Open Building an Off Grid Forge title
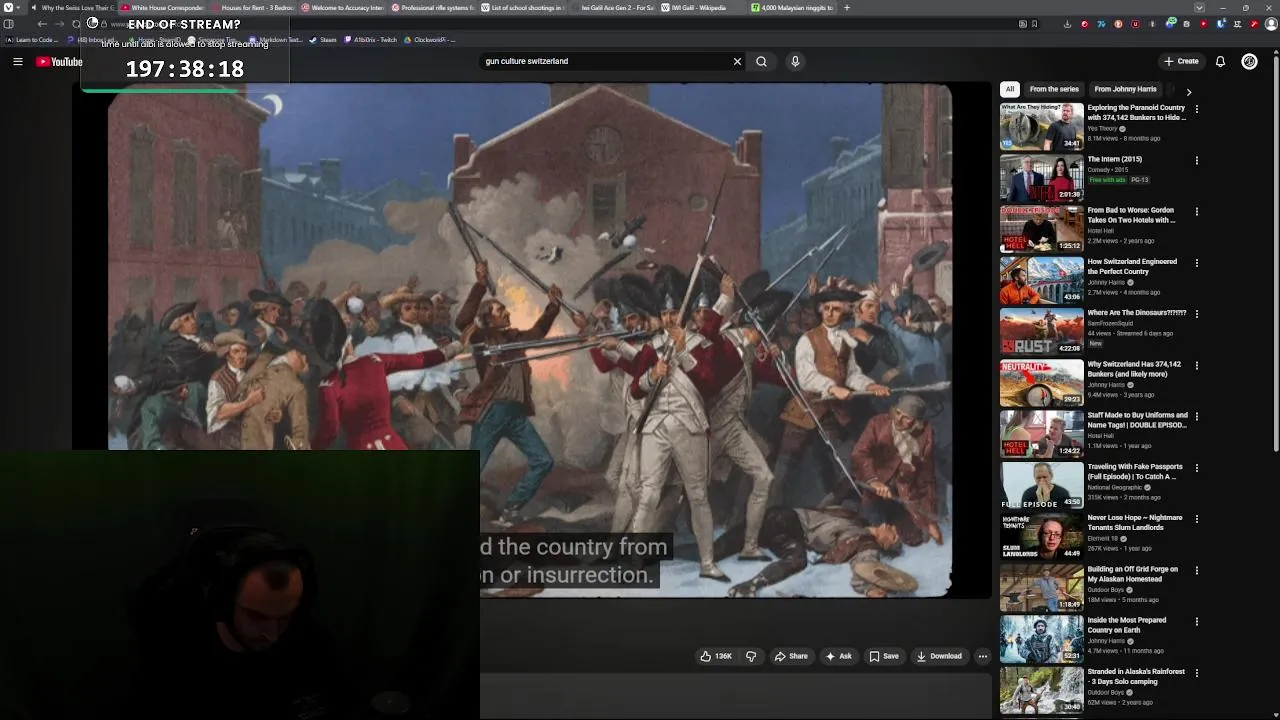Image resolution: width=1280 pixels, height=720 pixels. click(1132, 574)
